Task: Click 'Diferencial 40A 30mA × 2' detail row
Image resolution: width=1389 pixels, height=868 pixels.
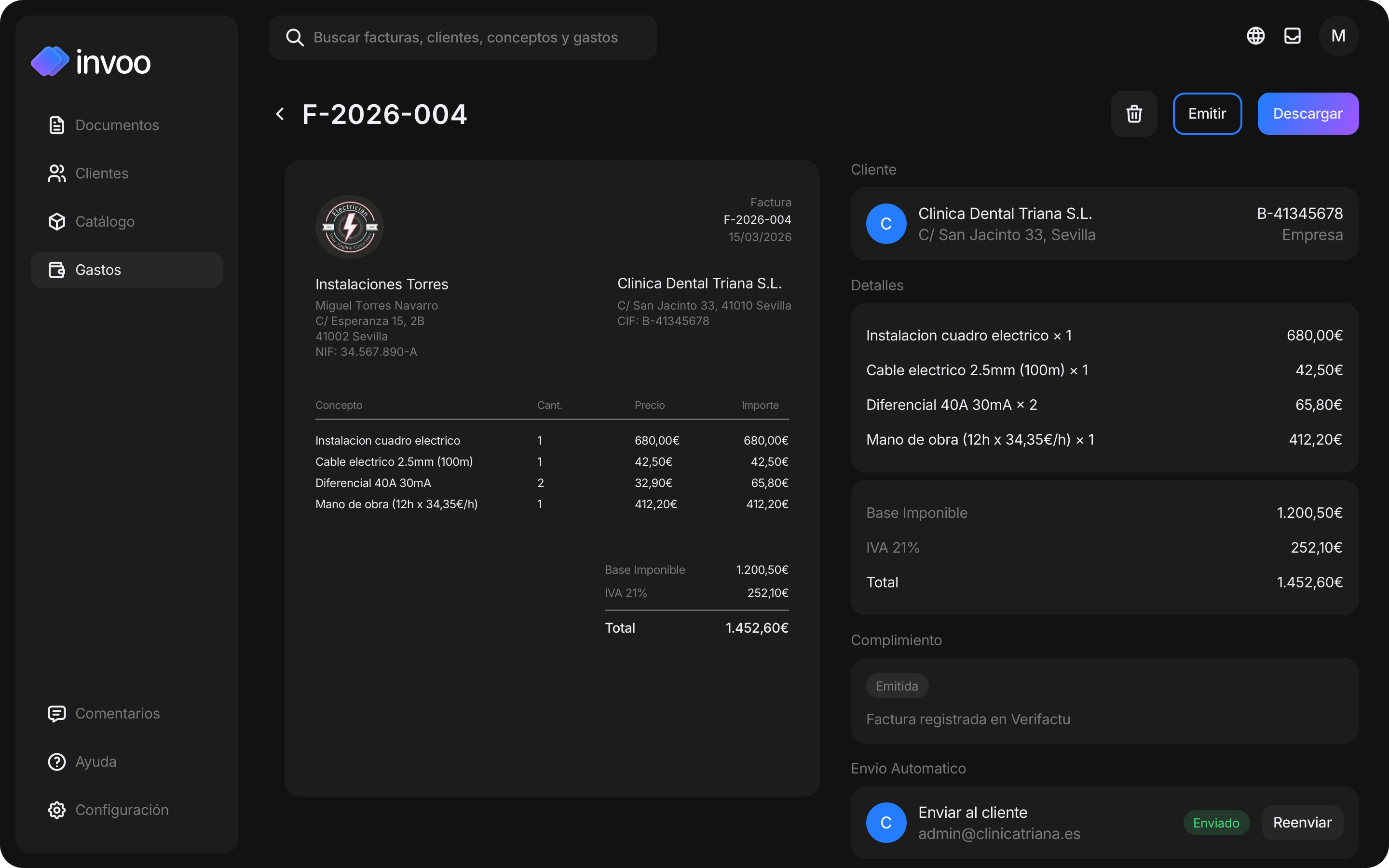Action: (1104, 405)
